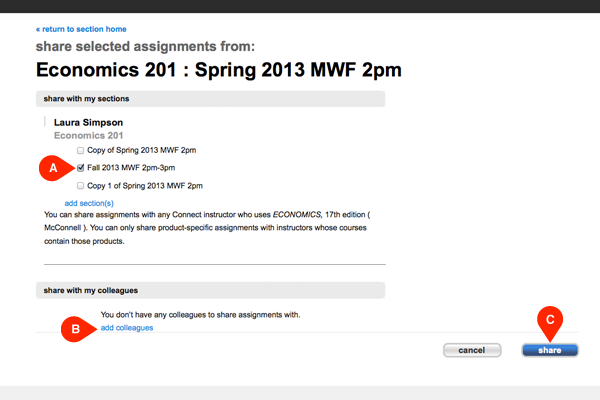
Task: Uncheck the 'Fall 2013 MWF 2pm-3pm' checkbox
Action: pos(81,168)
